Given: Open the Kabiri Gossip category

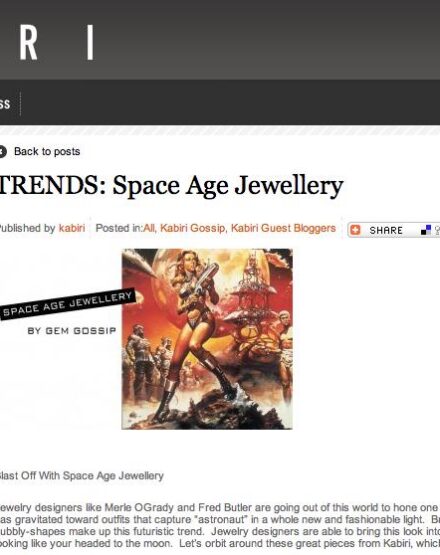Looking at the screenshot, I should 193,228.
